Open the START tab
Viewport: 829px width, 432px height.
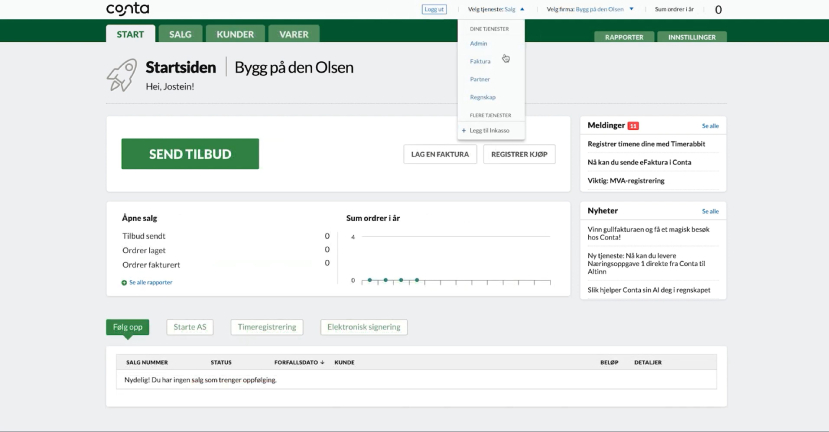[130, 34]
